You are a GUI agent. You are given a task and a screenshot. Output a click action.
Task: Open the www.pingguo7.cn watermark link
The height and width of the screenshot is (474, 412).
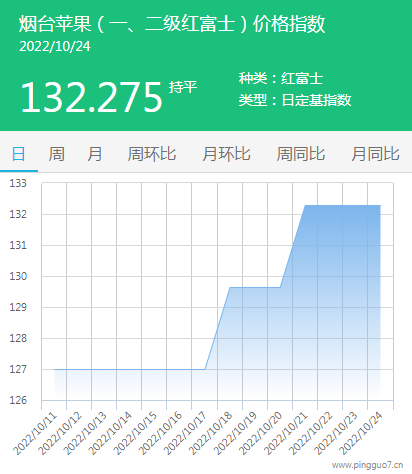(367, 465)
